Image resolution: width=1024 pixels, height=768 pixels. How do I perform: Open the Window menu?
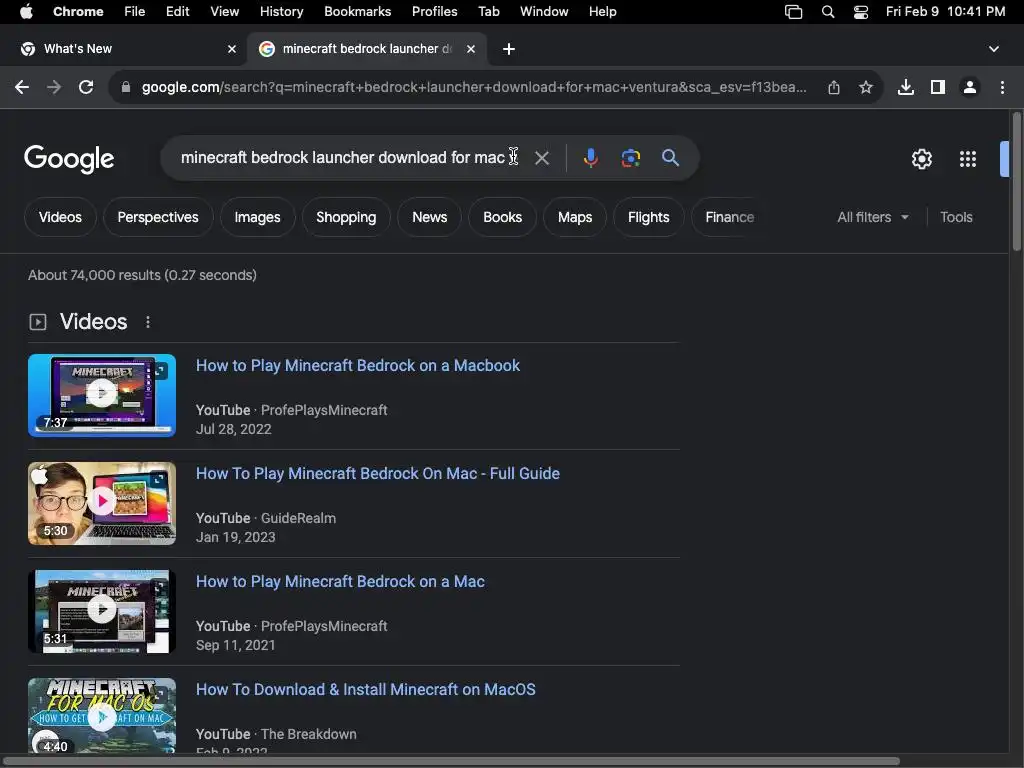[x=544, y=12]
